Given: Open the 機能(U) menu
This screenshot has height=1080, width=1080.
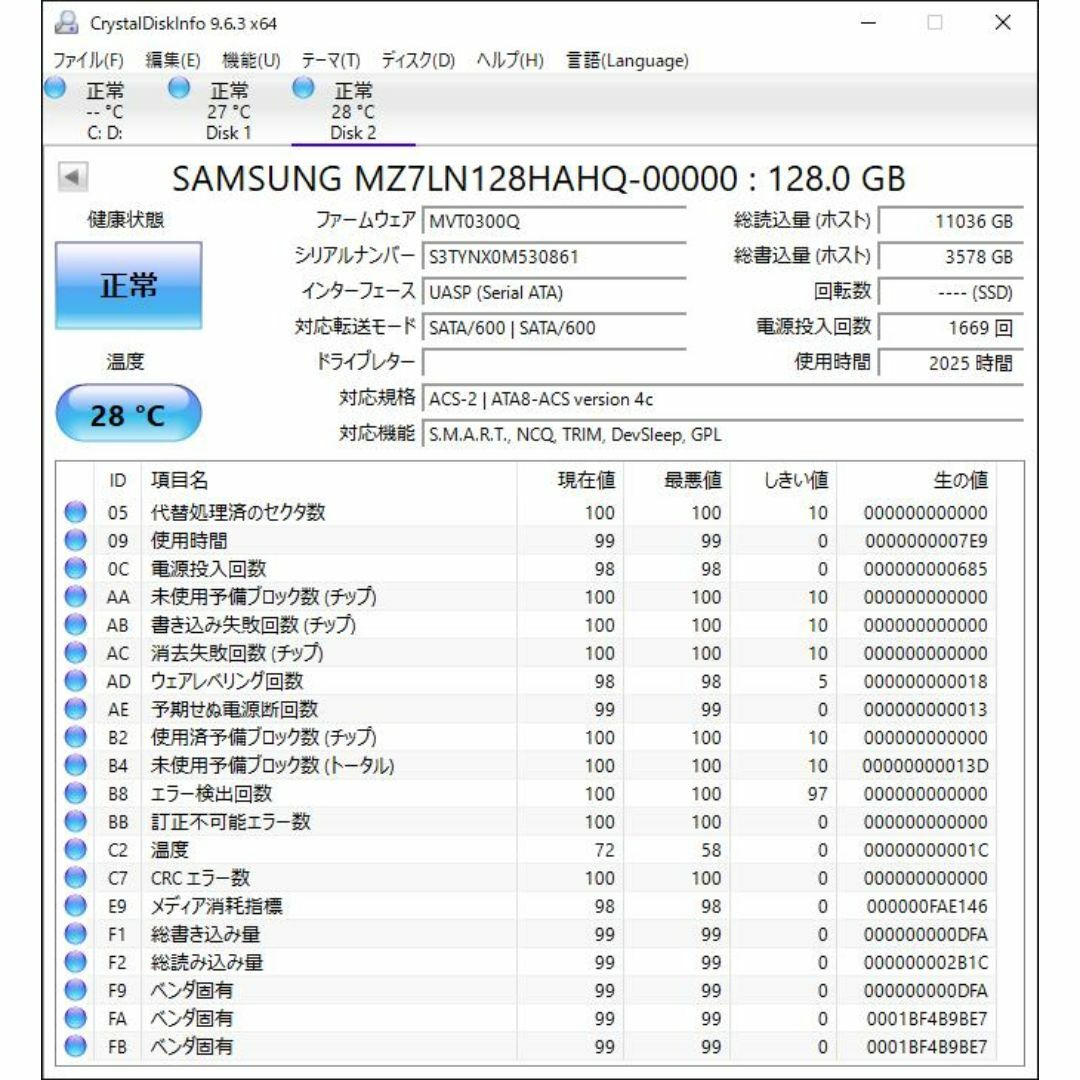Looking at the screenshot, I should tap(251, 61).
